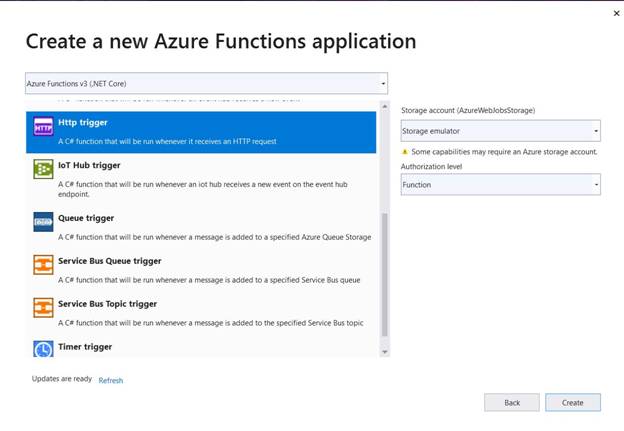Click the Service Bus Topic trigger icon
The image size is (624, 431).
43,308
